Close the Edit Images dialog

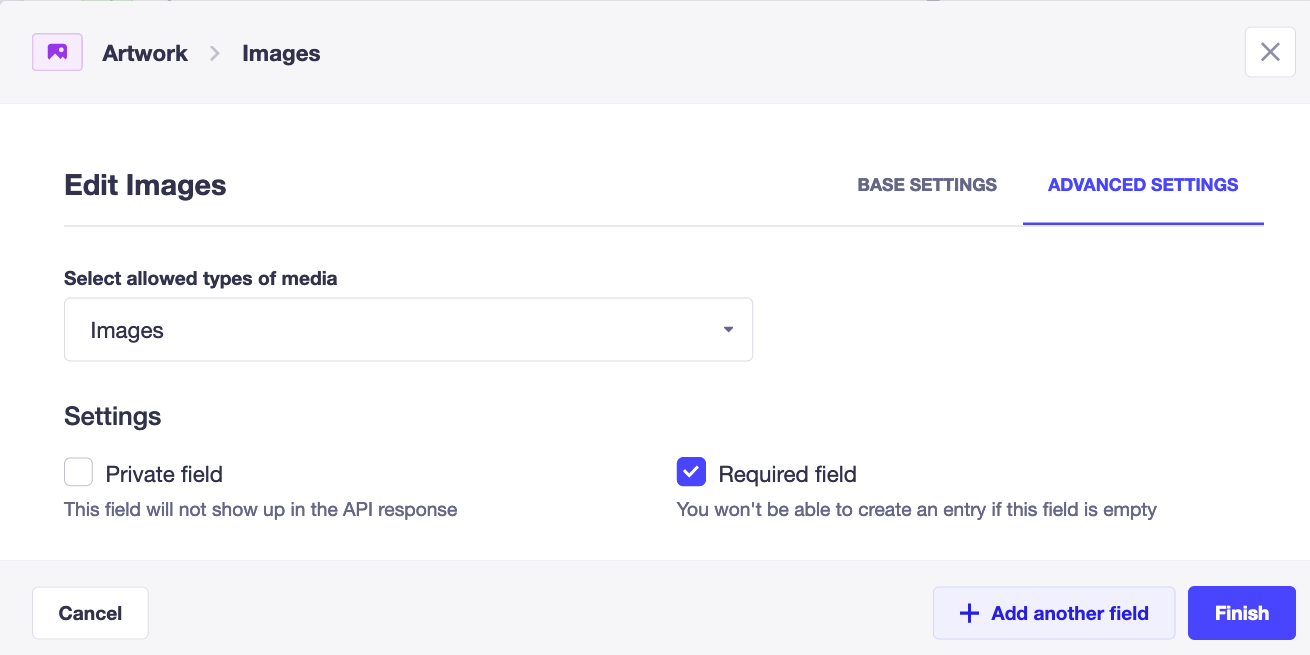[x=1270, y=52]
